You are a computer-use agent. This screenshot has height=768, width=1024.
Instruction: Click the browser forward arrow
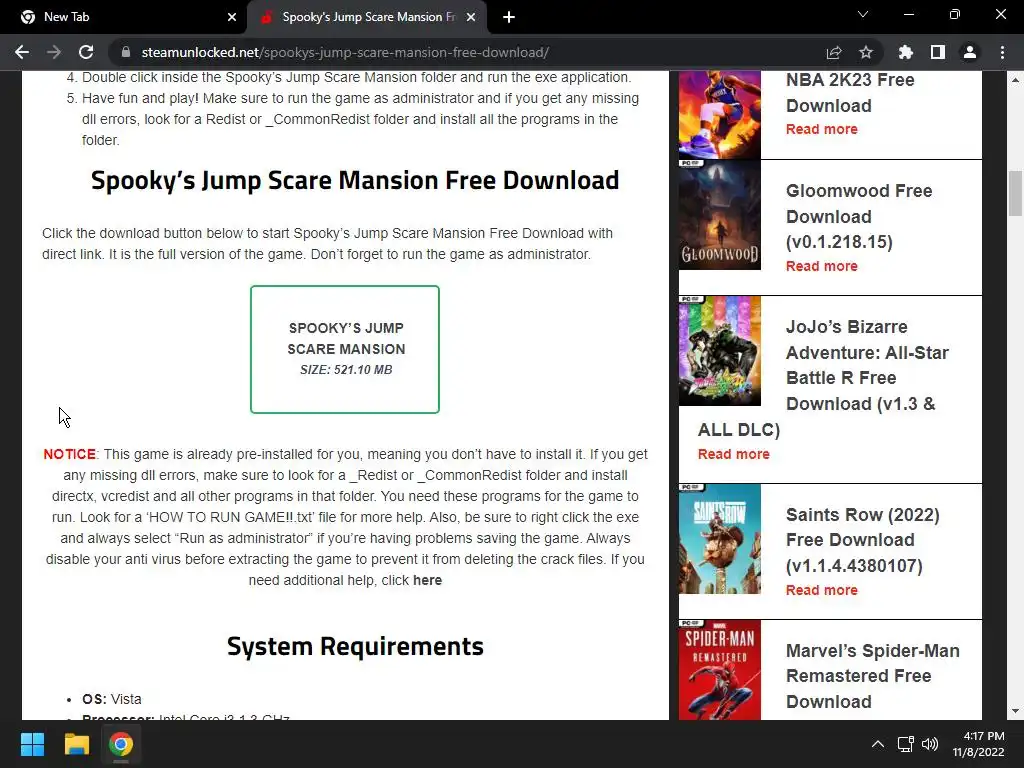[x=54, y=52]
